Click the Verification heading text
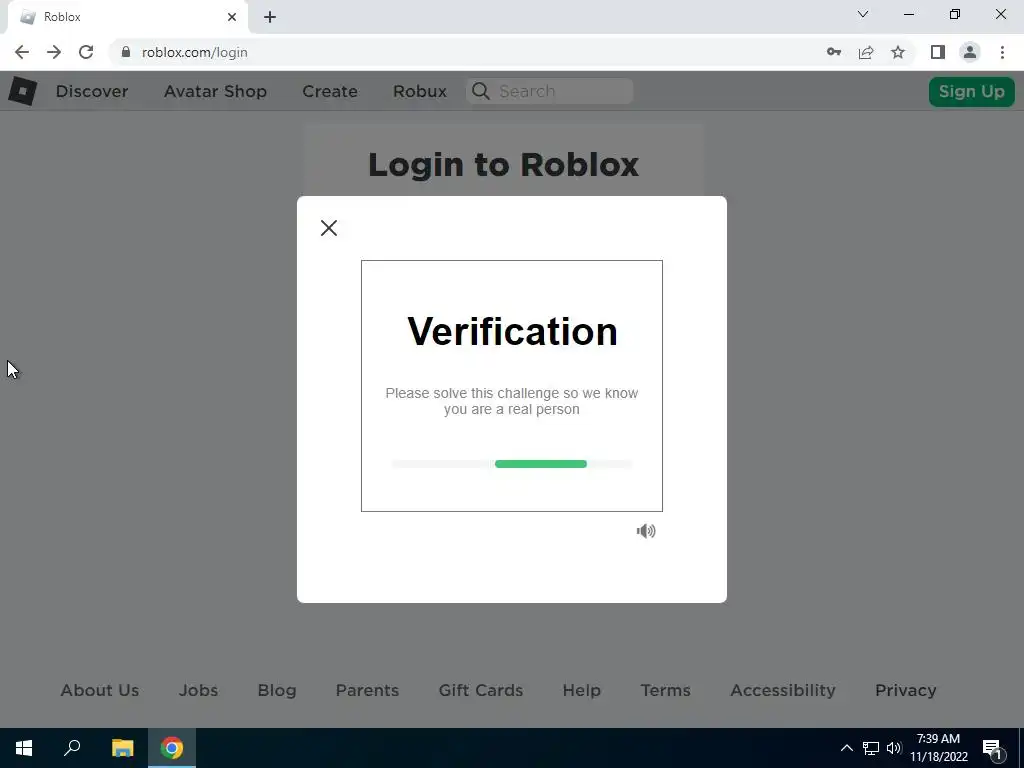This screenshot has height=768, width=1024. tap(512, 331)
